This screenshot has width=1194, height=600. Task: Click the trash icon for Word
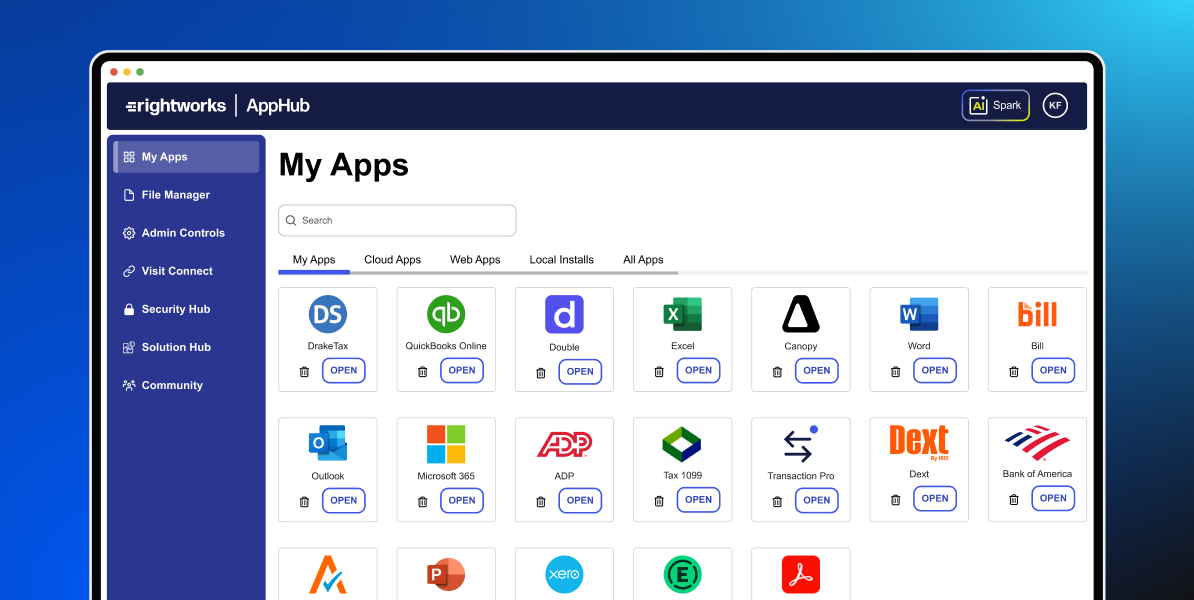pyautogui.click(x=896, y=372)
